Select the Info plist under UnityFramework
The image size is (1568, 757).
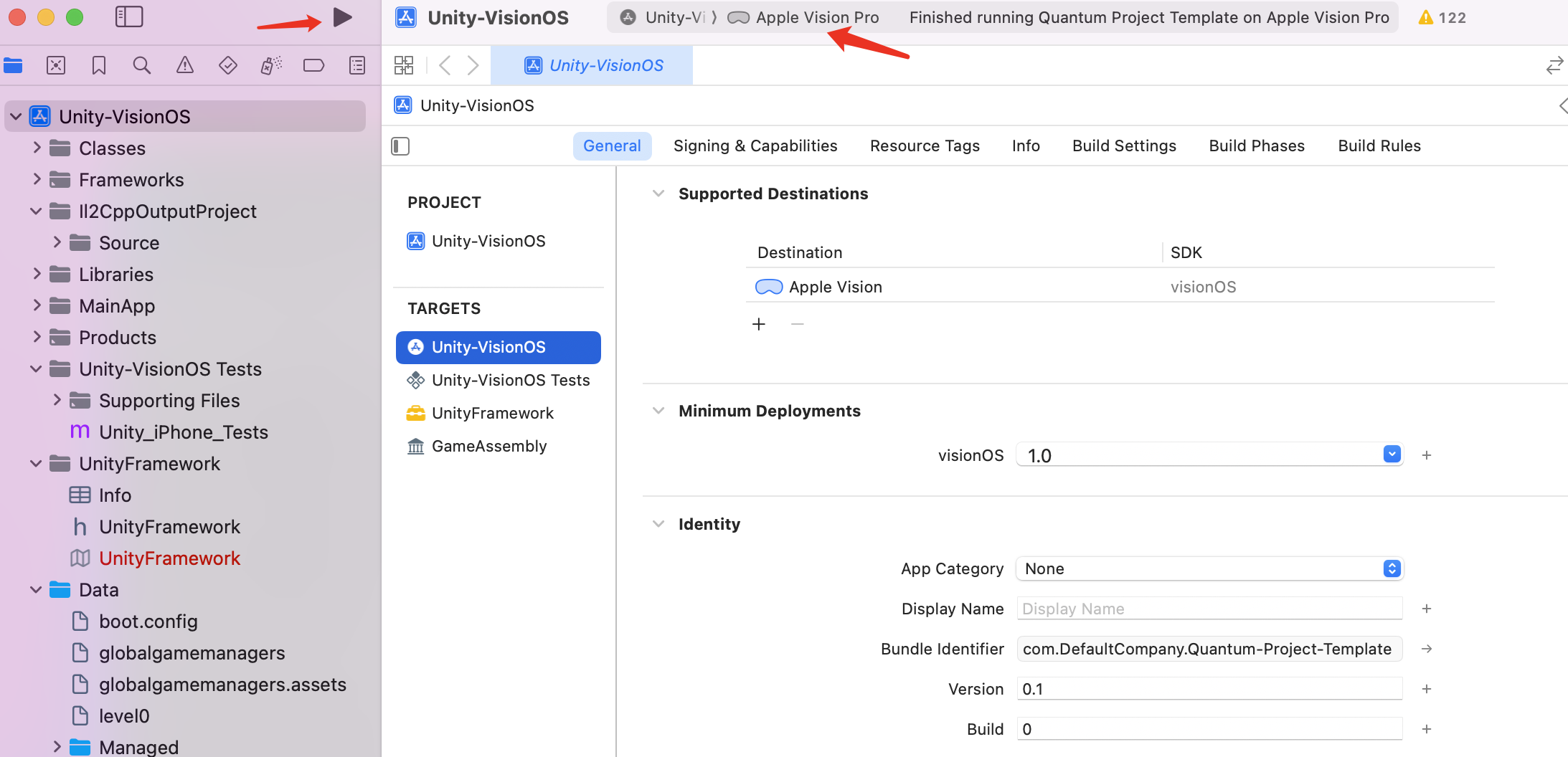(x=100, y=495)
